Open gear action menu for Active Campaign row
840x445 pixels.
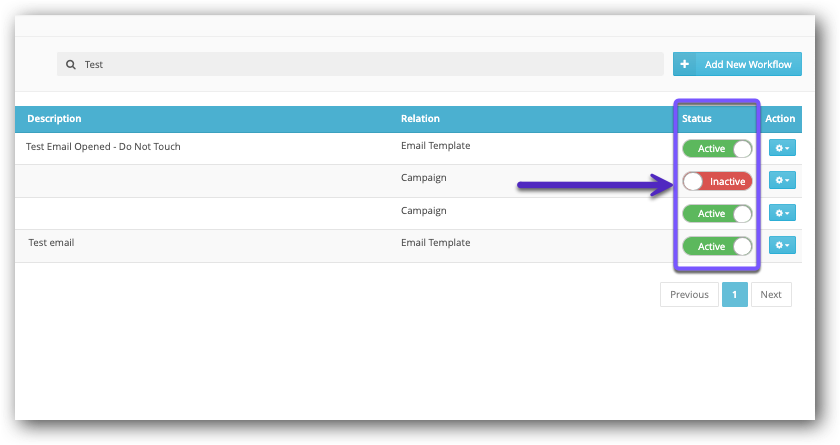coord(782,213)
